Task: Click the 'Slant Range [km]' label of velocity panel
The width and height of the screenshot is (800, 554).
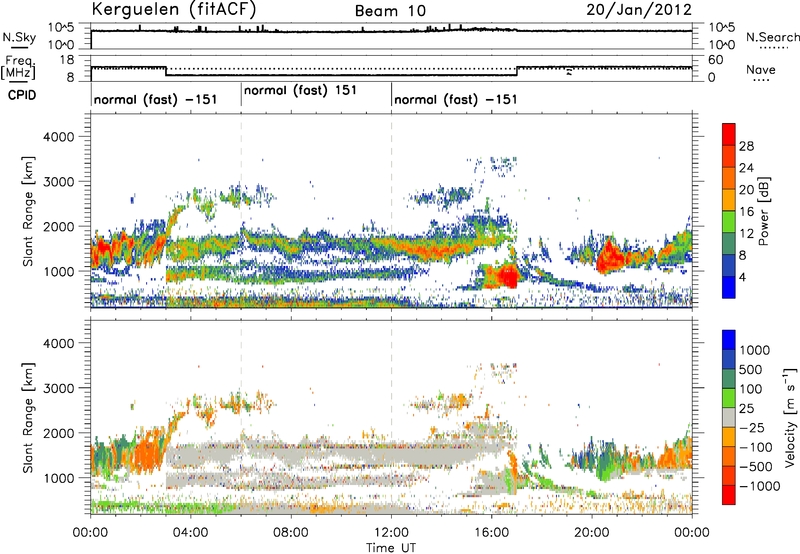Action: [28, 417]
